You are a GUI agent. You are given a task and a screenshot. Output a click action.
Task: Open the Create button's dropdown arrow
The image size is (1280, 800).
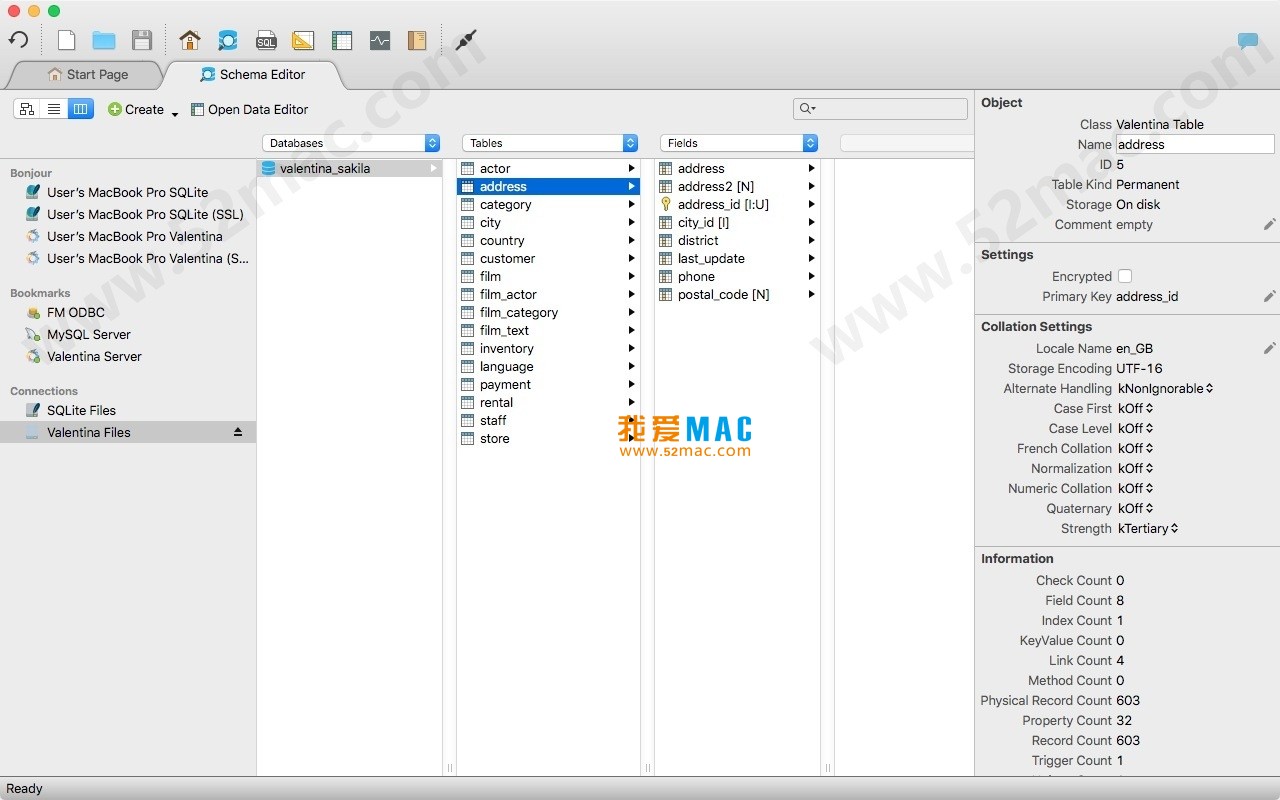coord(173,114)
